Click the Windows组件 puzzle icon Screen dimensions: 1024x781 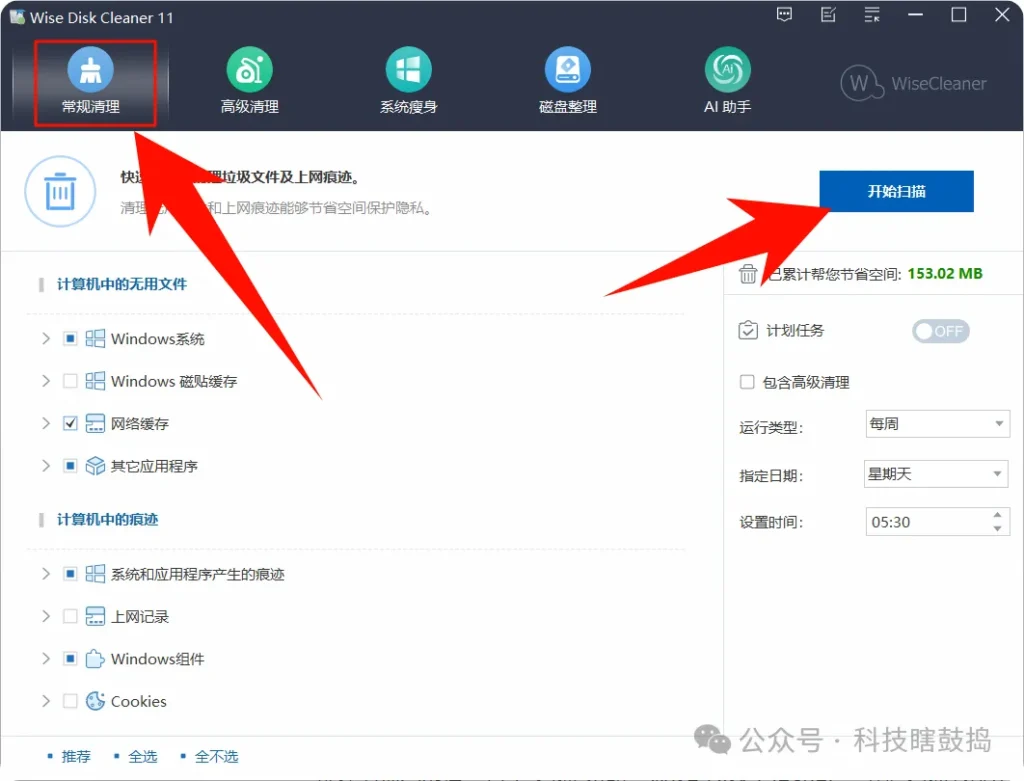click(x=95, y=658)
